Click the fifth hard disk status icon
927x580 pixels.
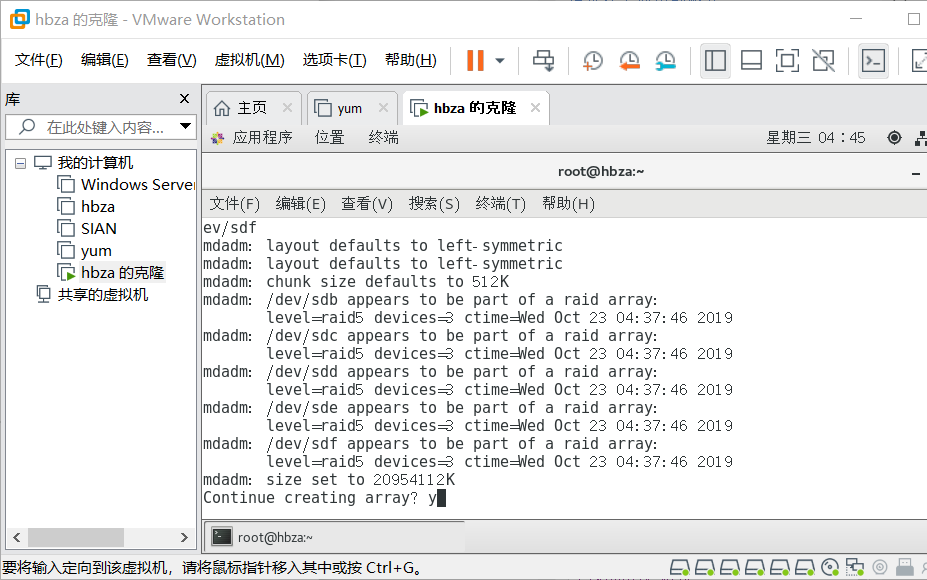coord(780,568)
